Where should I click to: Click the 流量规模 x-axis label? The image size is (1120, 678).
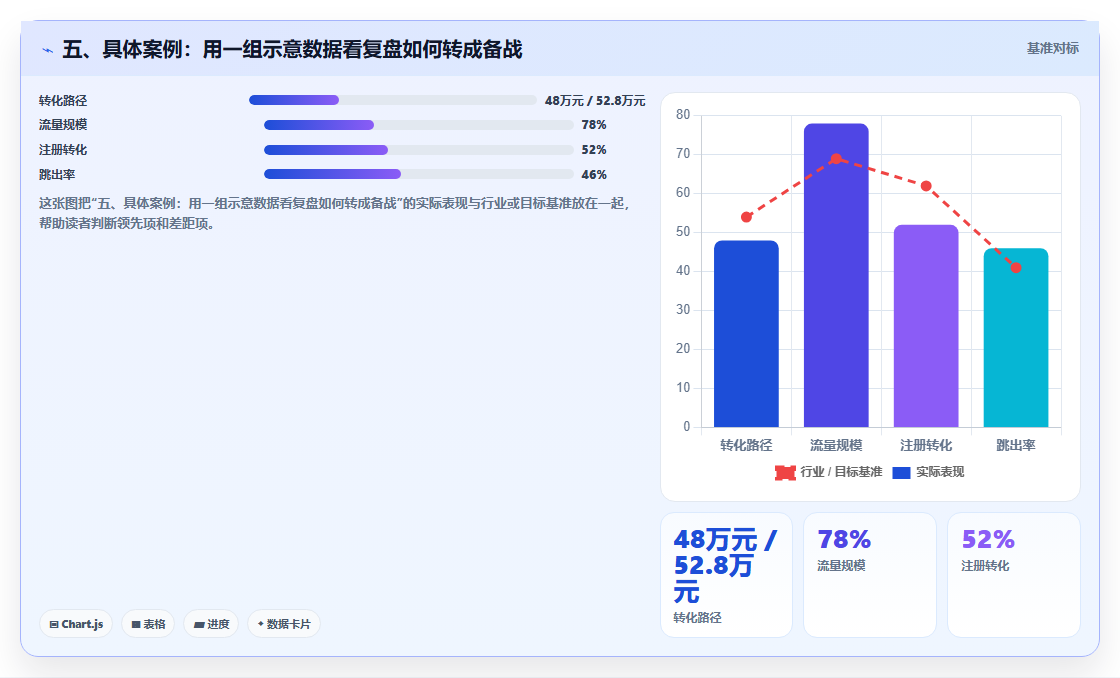coord(836,445)
